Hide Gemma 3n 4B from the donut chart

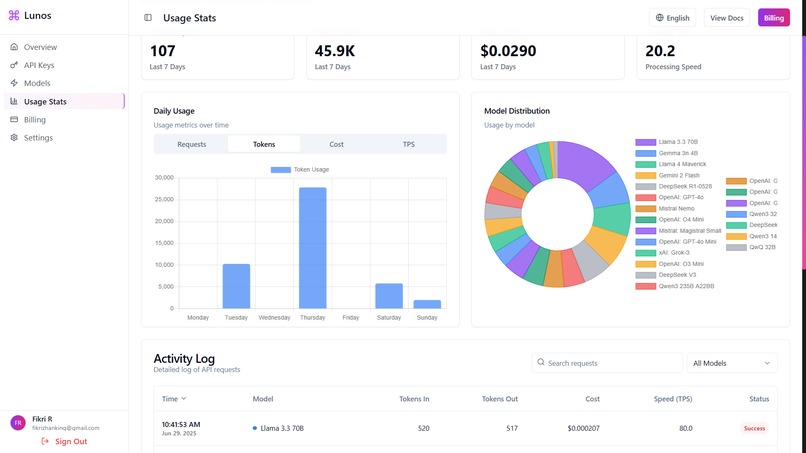(667, 153)
